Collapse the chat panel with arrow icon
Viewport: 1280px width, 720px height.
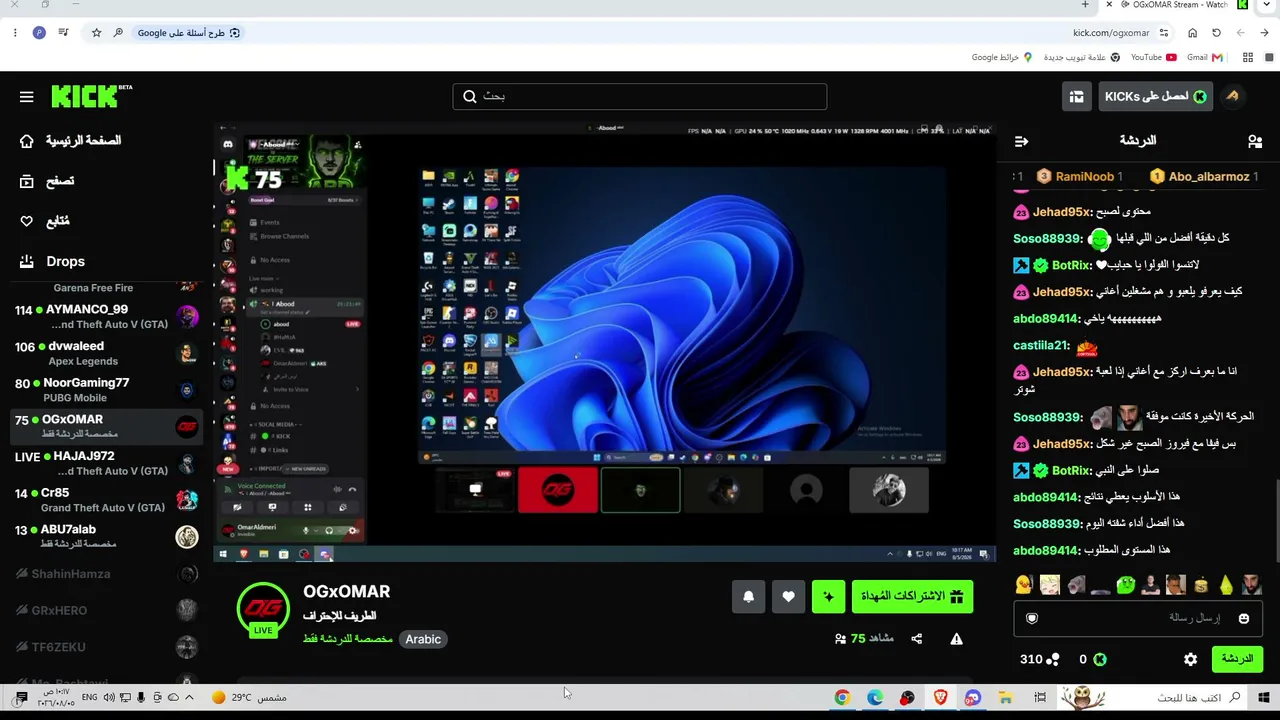(x=1021, y=141)
